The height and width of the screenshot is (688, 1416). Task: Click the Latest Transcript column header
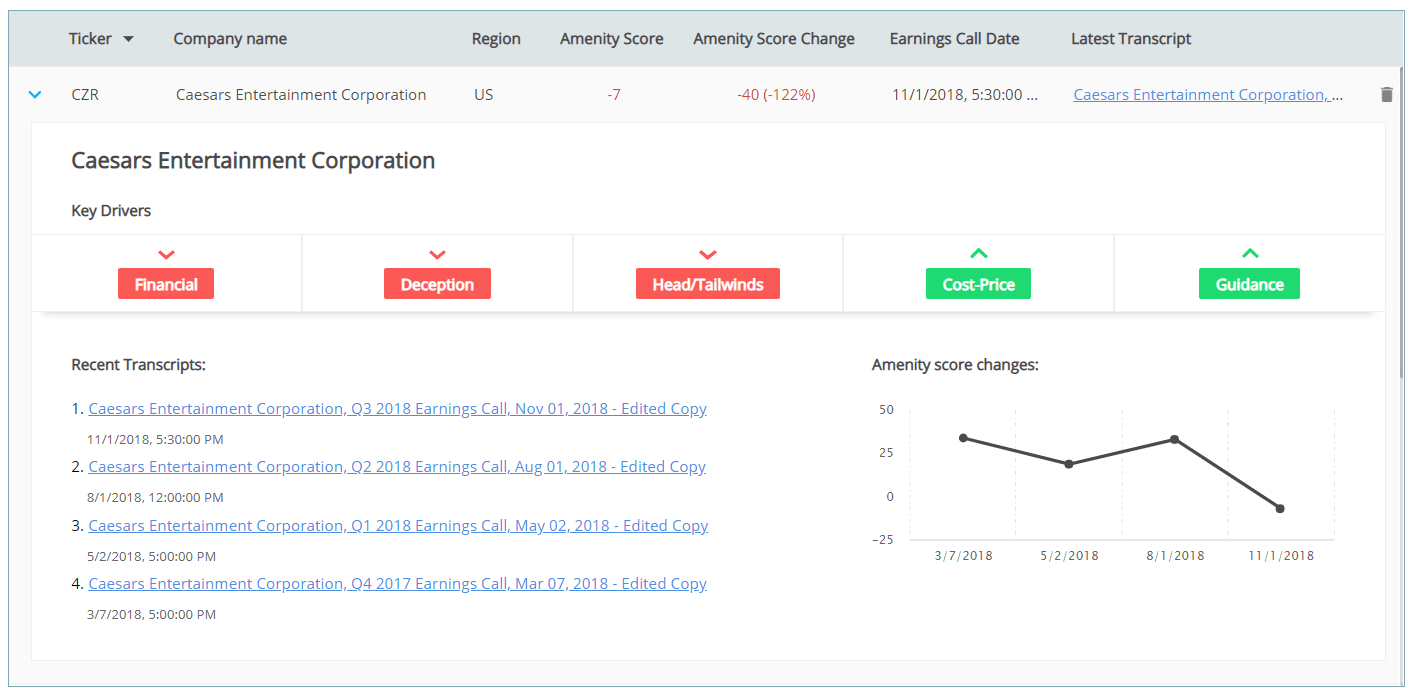(1131, 39)
